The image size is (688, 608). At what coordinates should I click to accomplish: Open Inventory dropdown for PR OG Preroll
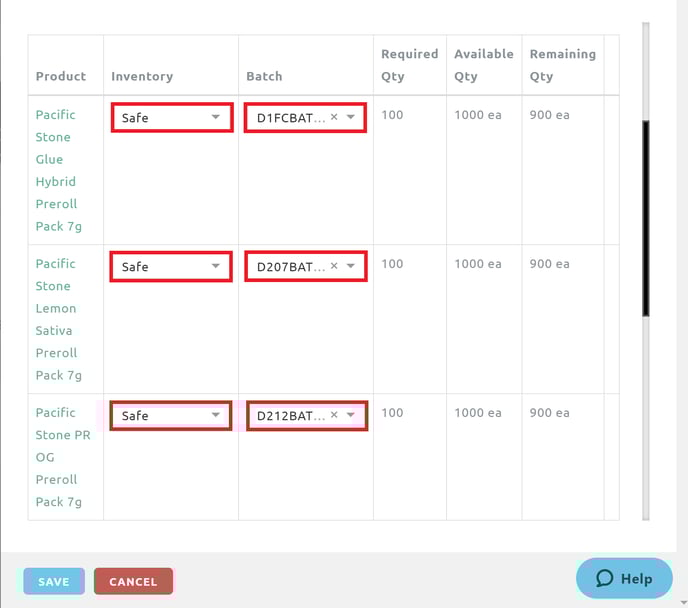click(x=171, y=415)
